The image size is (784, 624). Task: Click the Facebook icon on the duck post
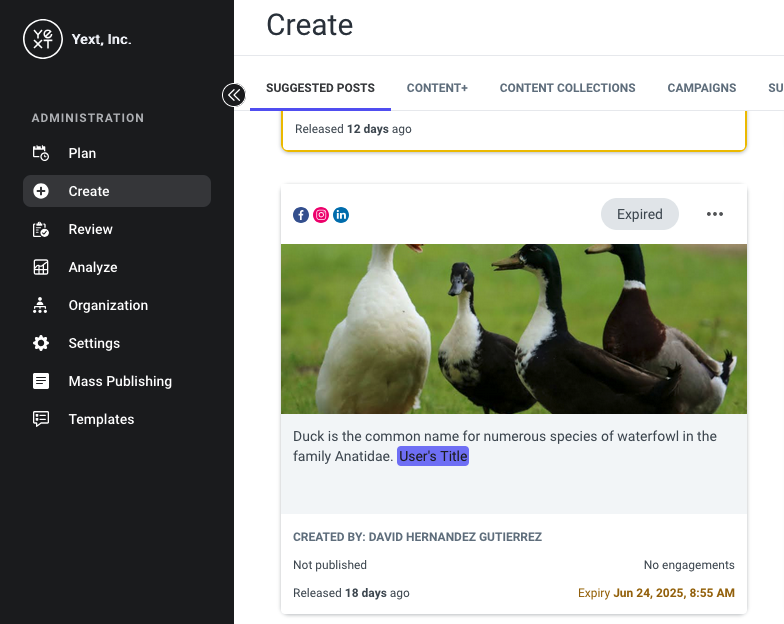(300, 215)
